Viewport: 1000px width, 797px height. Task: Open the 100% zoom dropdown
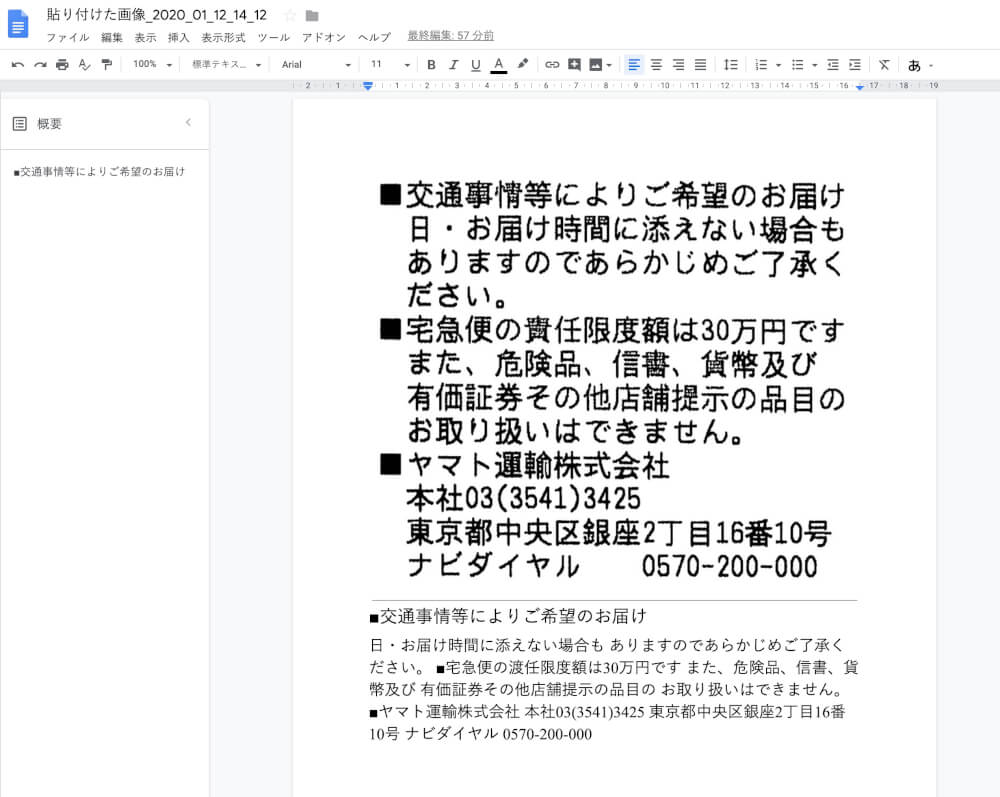point(152,64)
